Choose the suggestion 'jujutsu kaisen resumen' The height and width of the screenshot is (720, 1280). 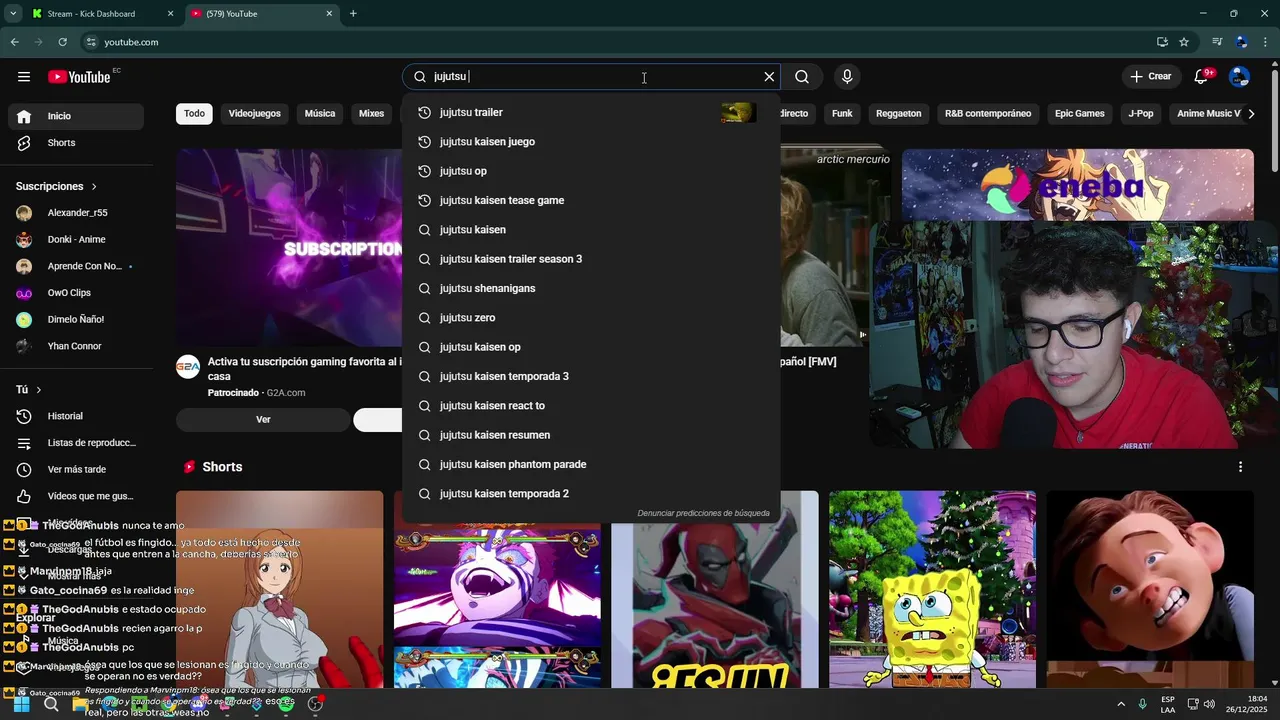click(x=591, y=435)
